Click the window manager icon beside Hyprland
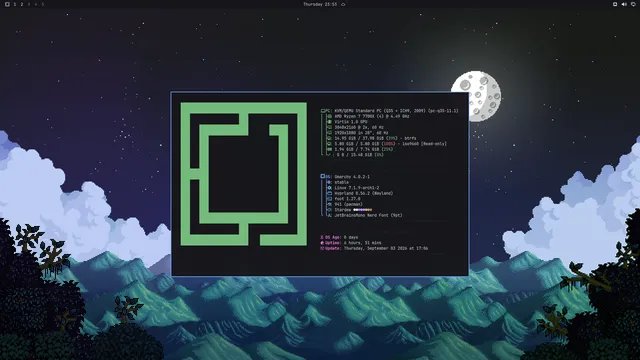Viewport: 640px width, 360px height. (329, 193)
